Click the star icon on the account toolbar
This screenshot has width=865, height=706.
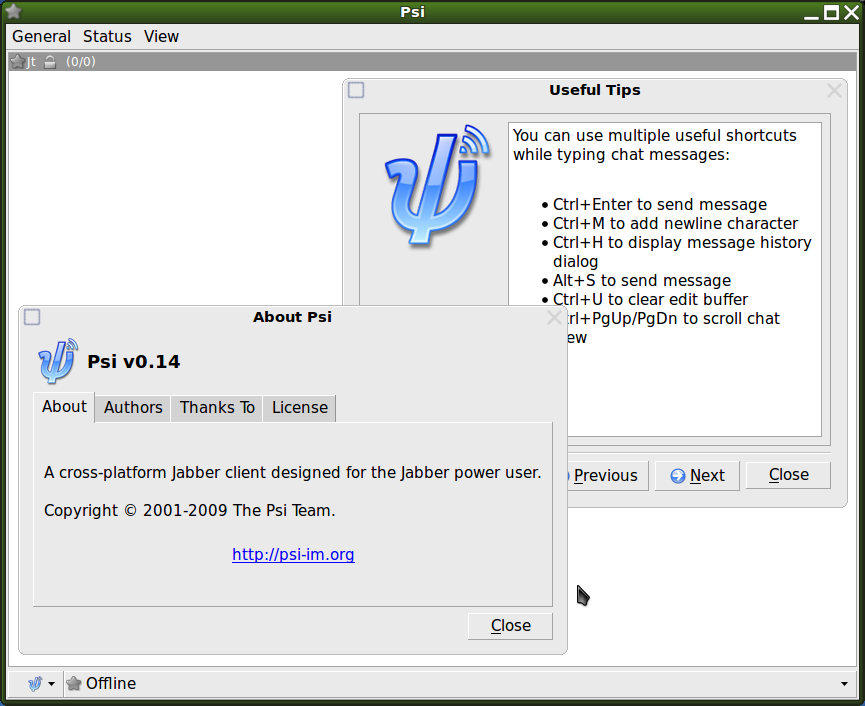[x=17, y=61]
